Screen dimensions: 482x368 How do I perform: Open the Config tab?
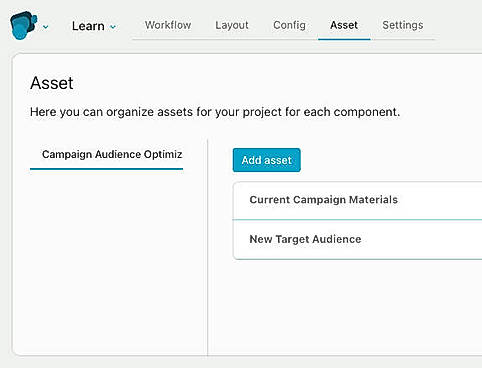point(289,25)
